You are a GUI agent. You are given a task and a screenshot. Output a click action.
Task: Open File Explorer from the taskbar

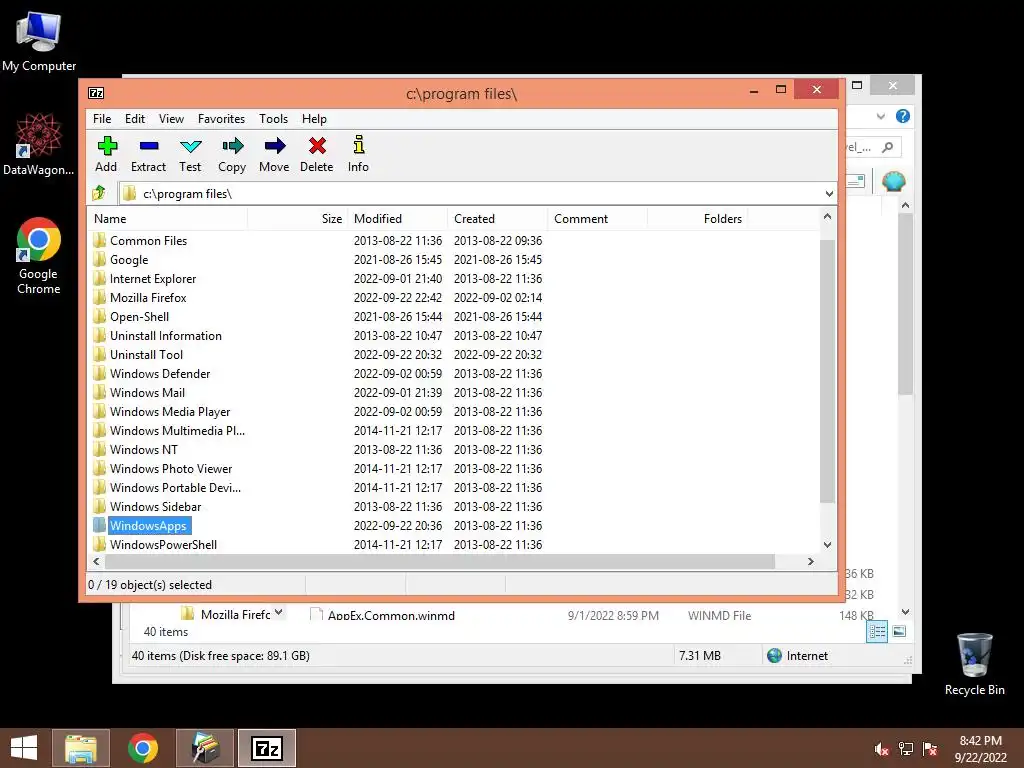coord(81,748)
